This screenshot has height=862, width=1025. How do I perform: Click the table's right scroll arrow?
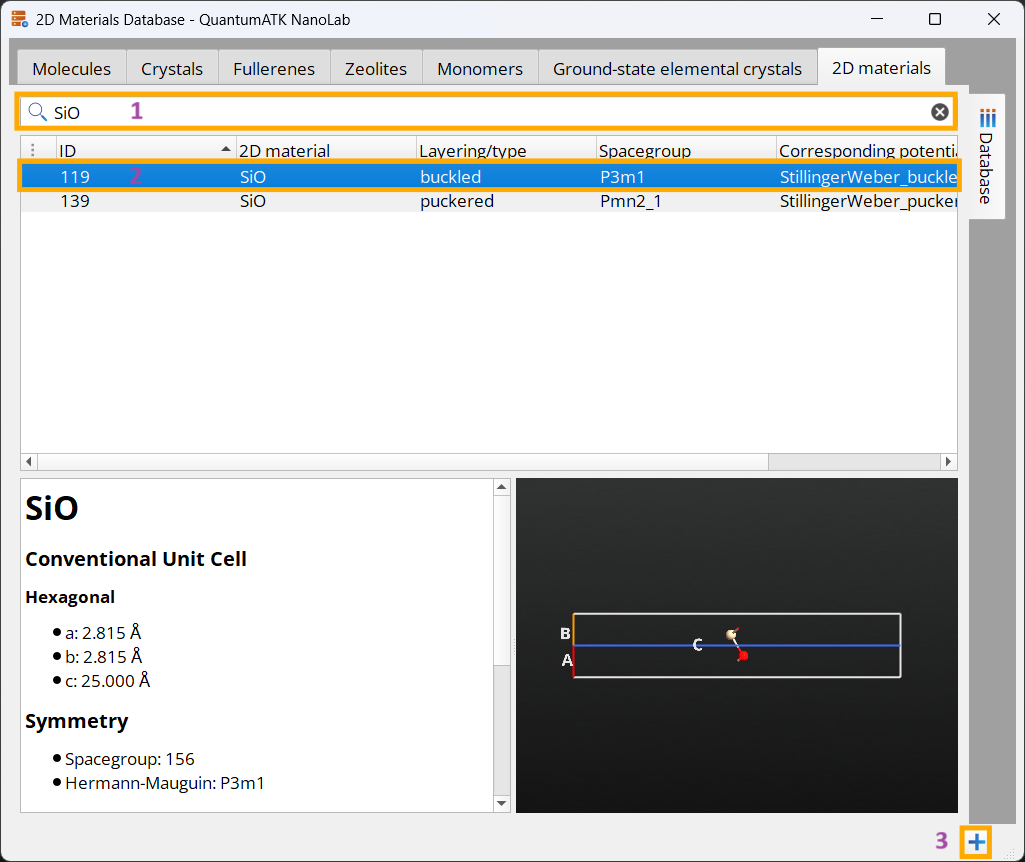coord(949,461)
